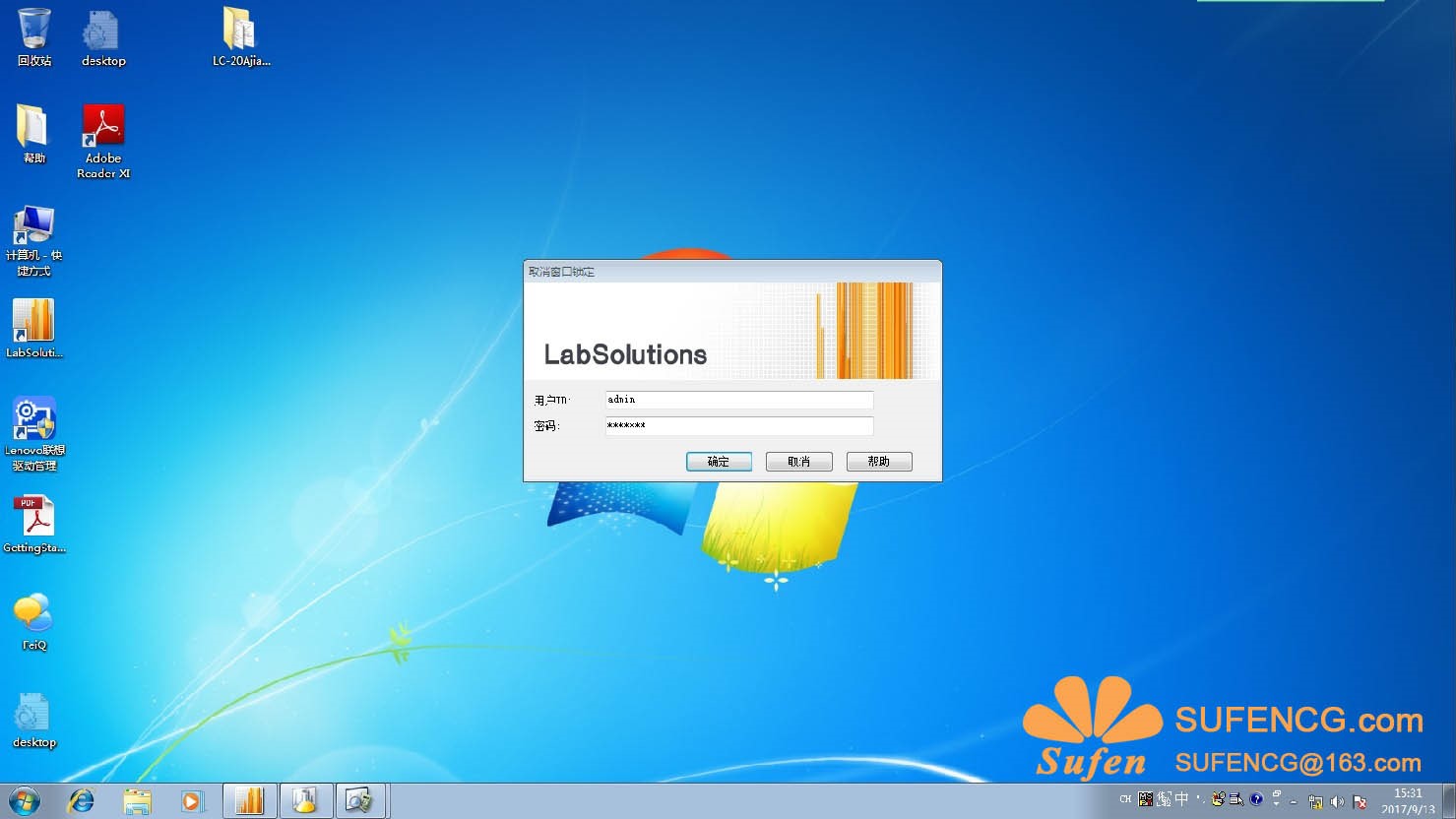
Task: Open the Windows Start menu
Action: point(24,801)
